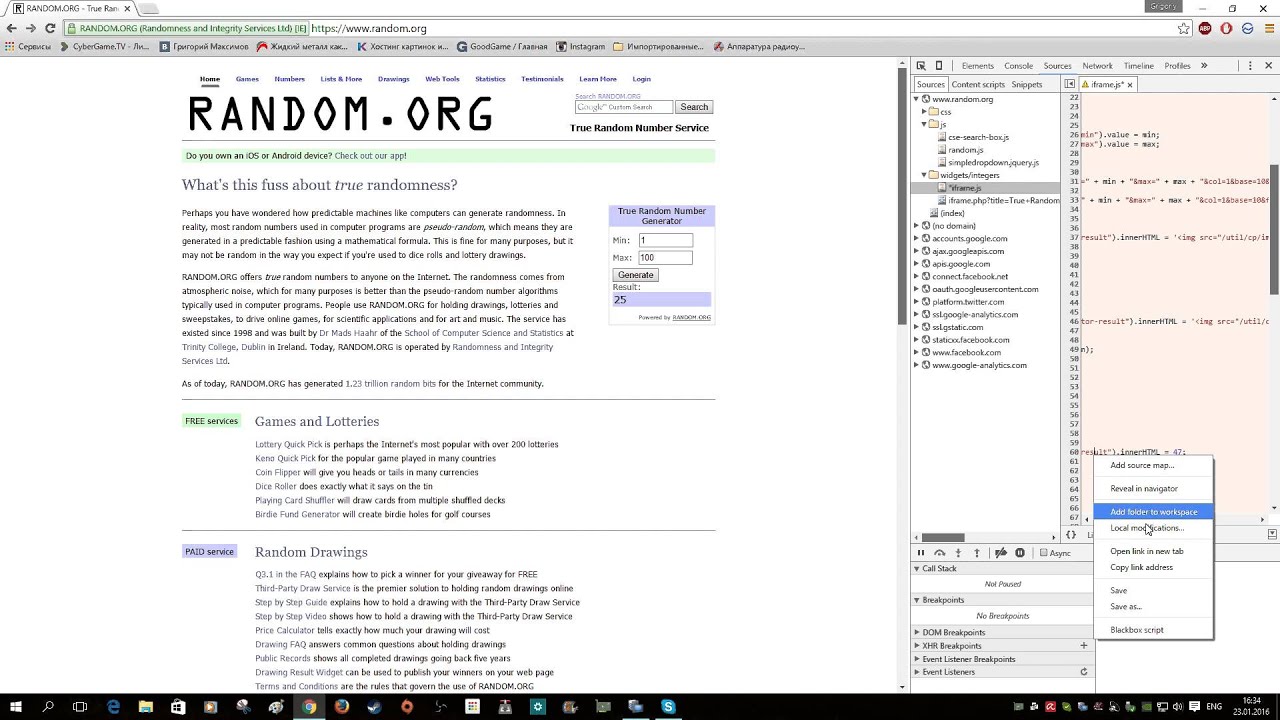Click the browser address bar URL
1280x720 pixels.
pos(369,29)
